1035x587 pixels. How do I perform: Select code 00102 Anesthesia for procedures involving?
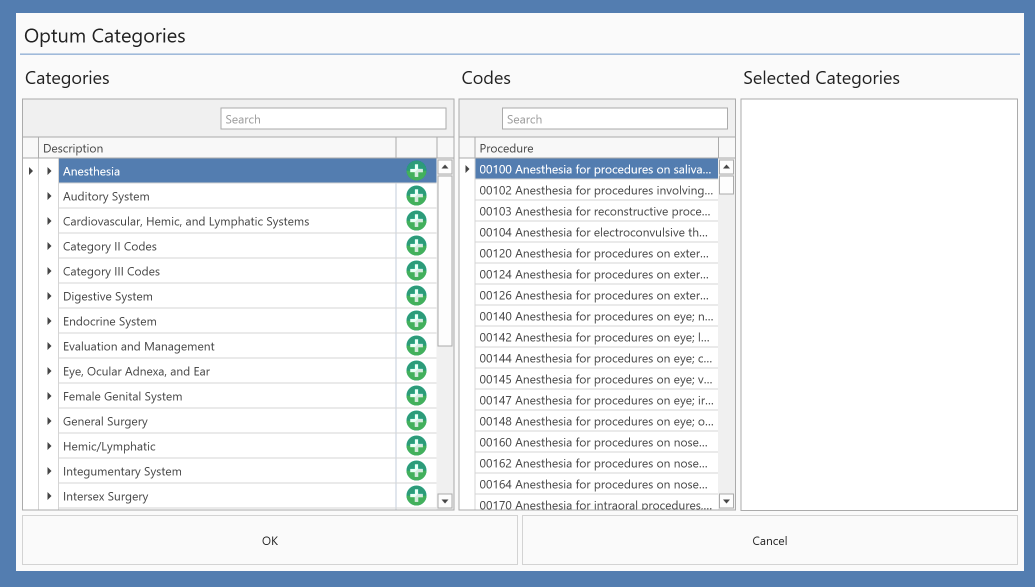tap(597, 190)
